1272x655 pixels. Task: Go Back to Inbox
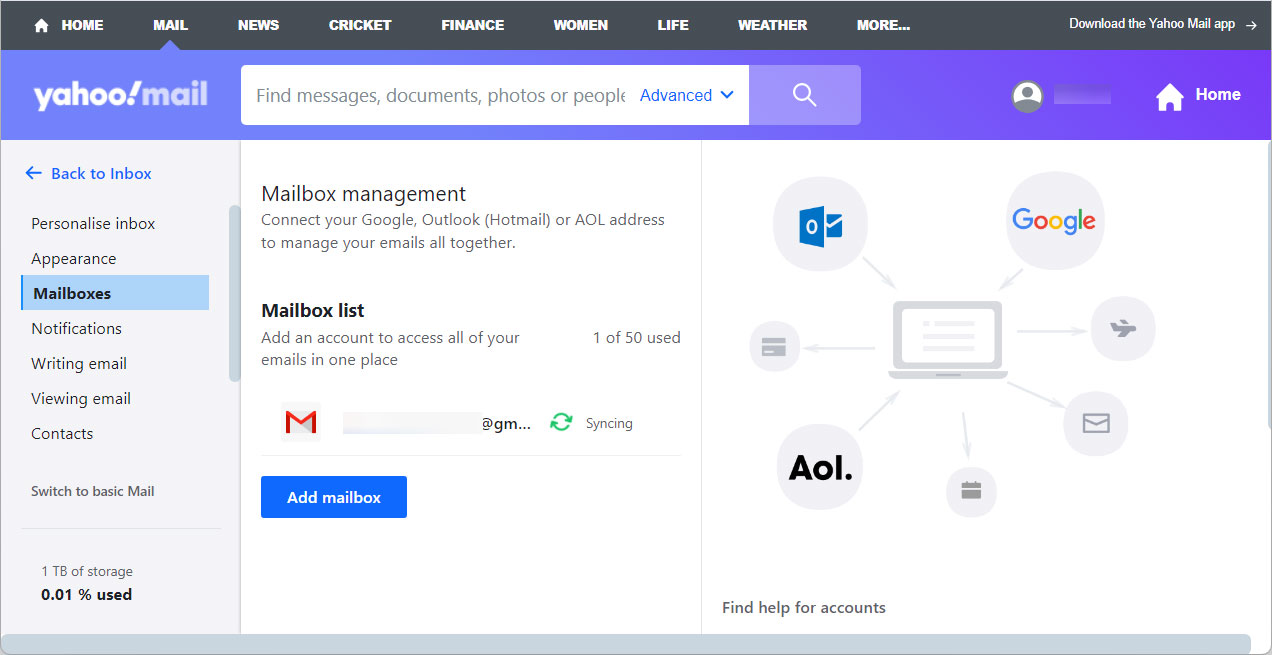click(88, 173)
